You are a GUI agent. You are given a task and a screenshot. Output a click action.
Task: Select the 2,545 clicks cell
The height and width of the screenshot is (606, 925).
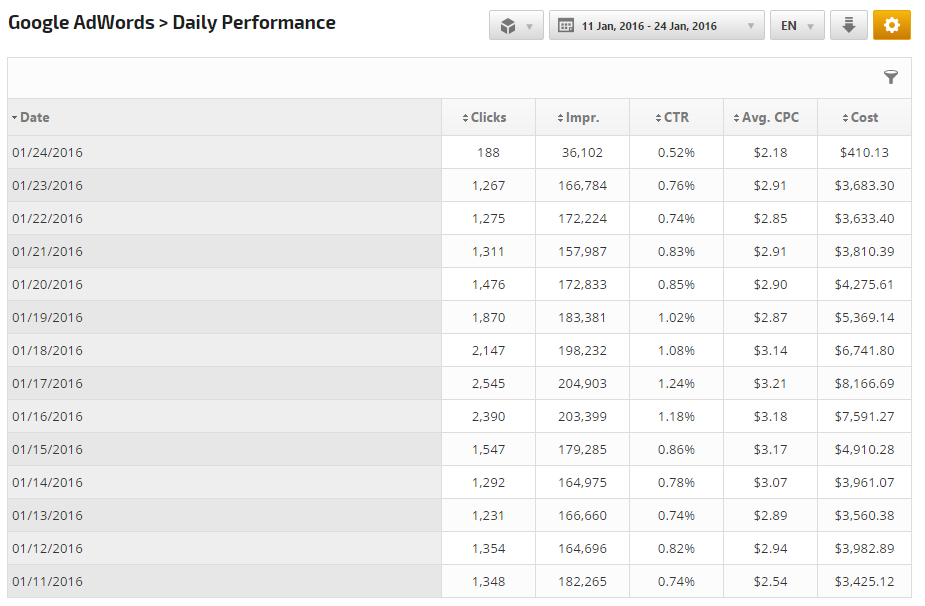488,383
